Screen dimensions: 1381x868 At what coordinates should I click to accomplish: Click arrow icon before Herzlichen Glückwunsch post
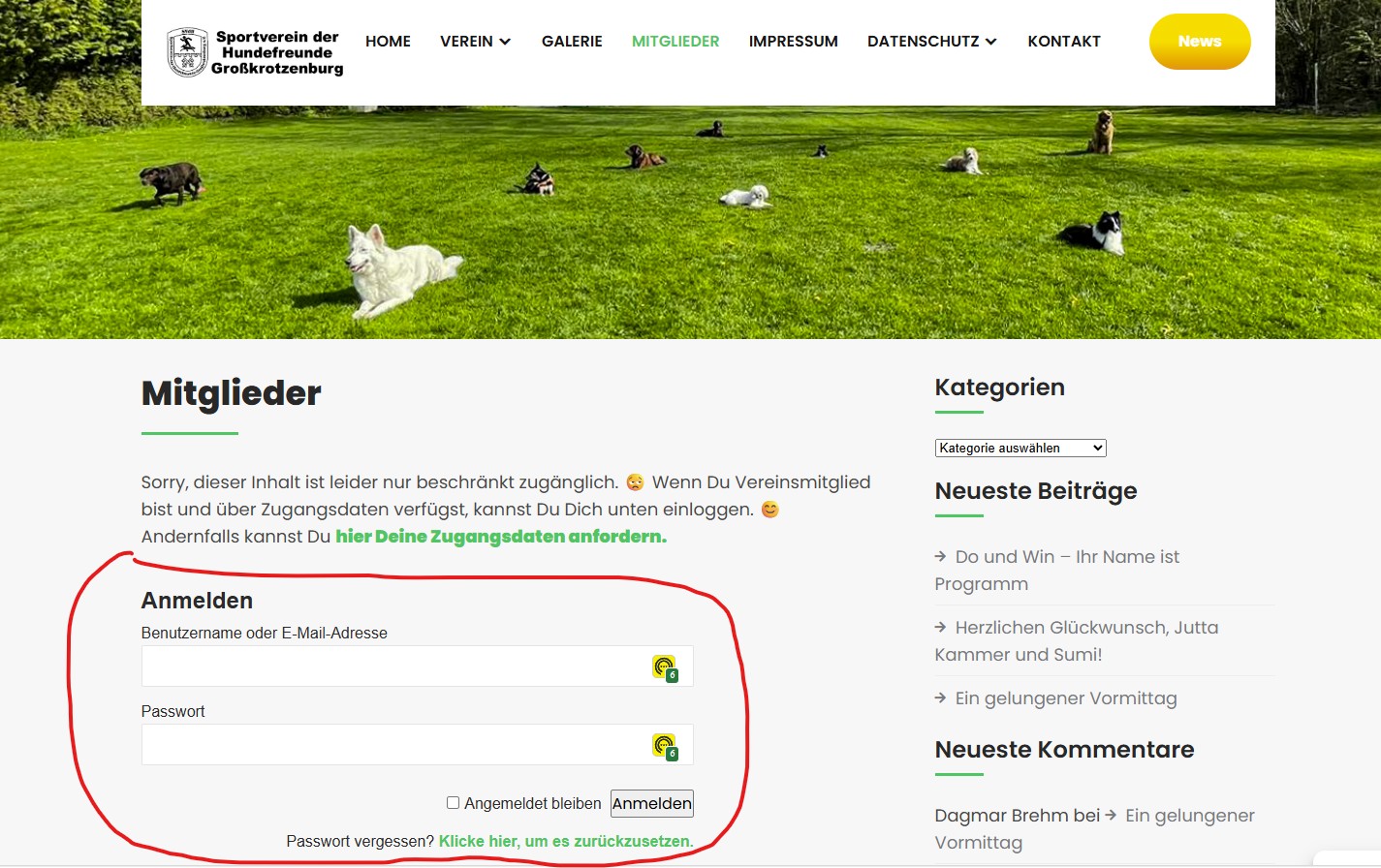click(940, 628)
